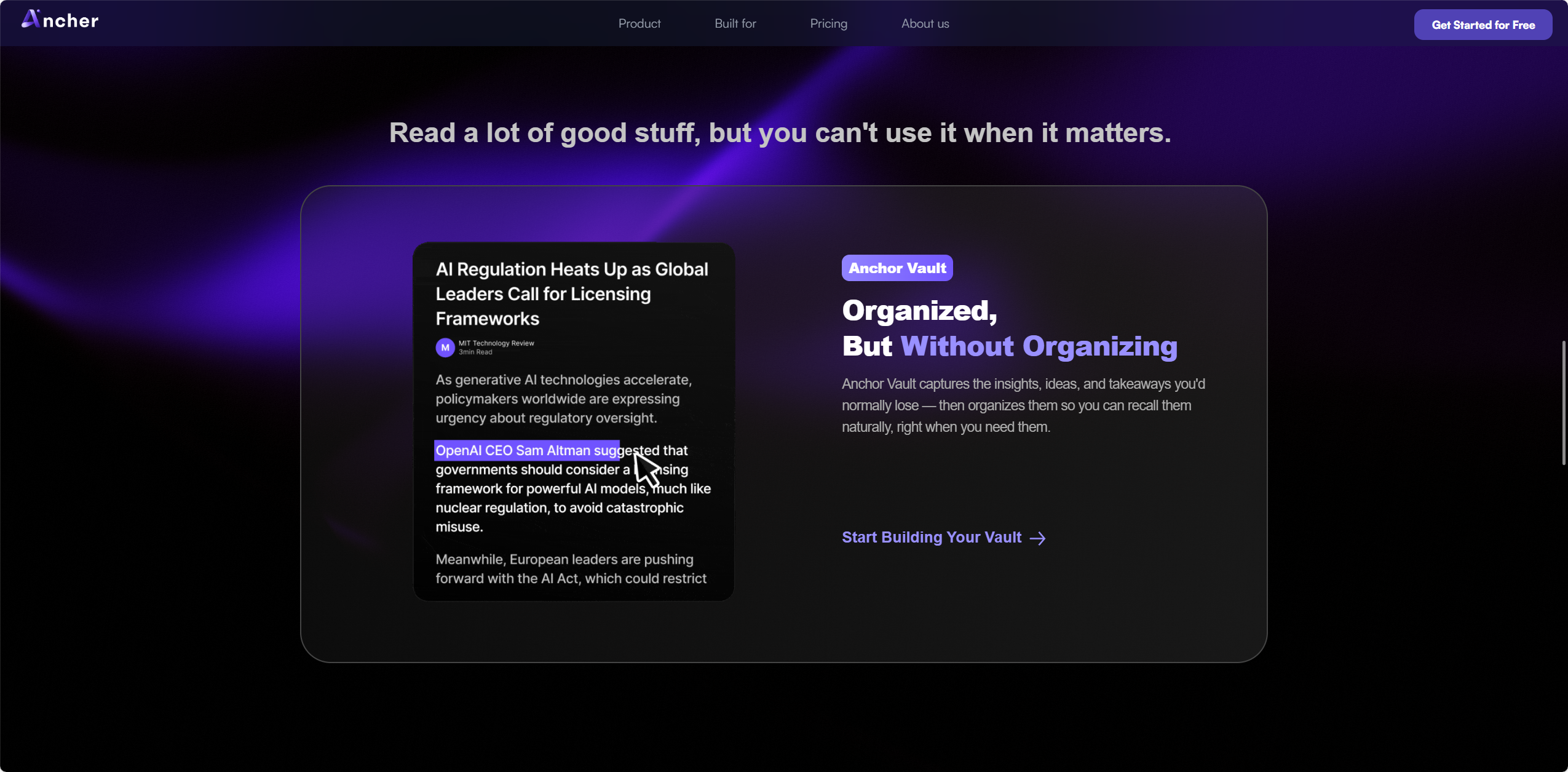1568x772 pixels.
Task: Follow the Start Building Your Vault link
Action: 943,537
